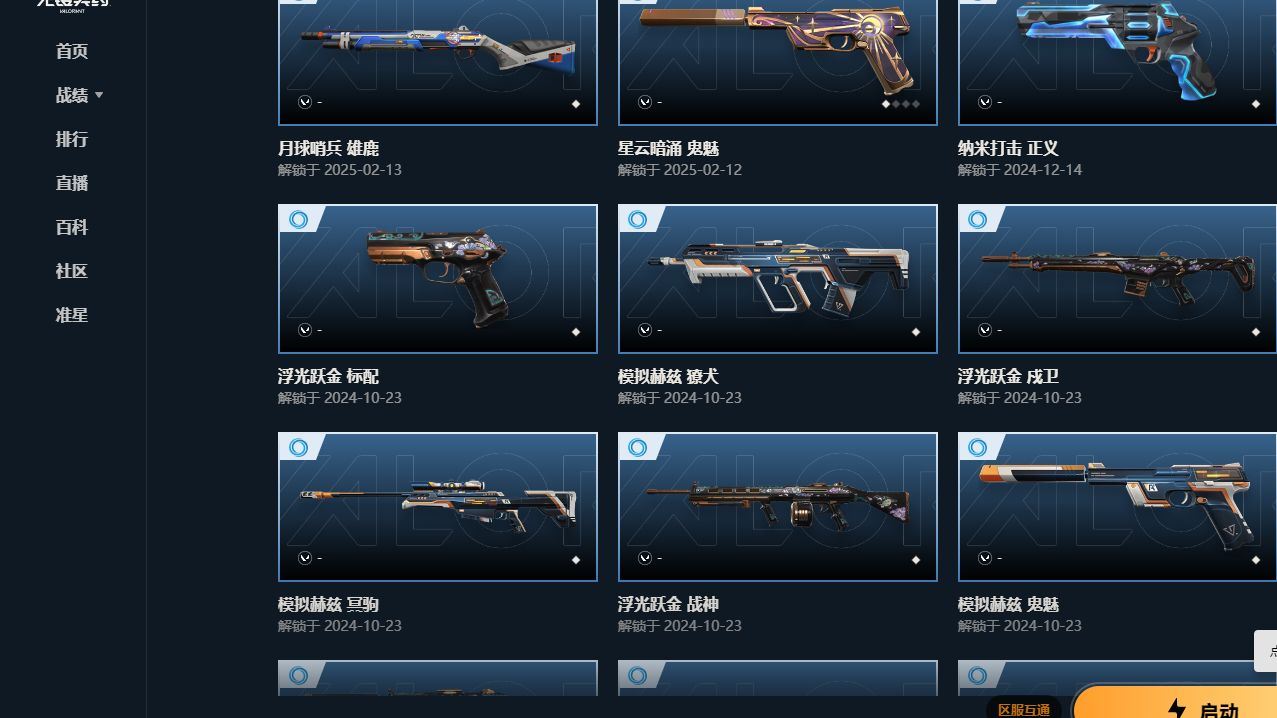1277x718 pixels.
Task: Click the blue ring badge on 浮光跃金 标配 card
Action: (298, 219)
